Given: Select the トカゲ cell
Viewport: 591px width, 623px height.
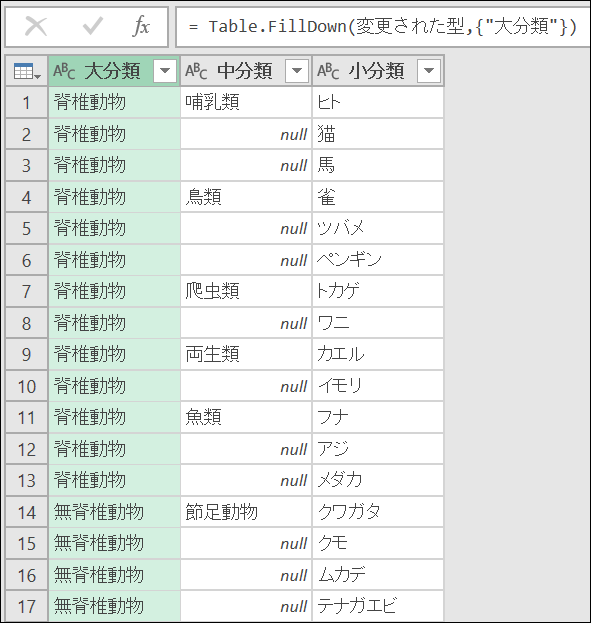Looking at the screenshot, I should (378, 291).
